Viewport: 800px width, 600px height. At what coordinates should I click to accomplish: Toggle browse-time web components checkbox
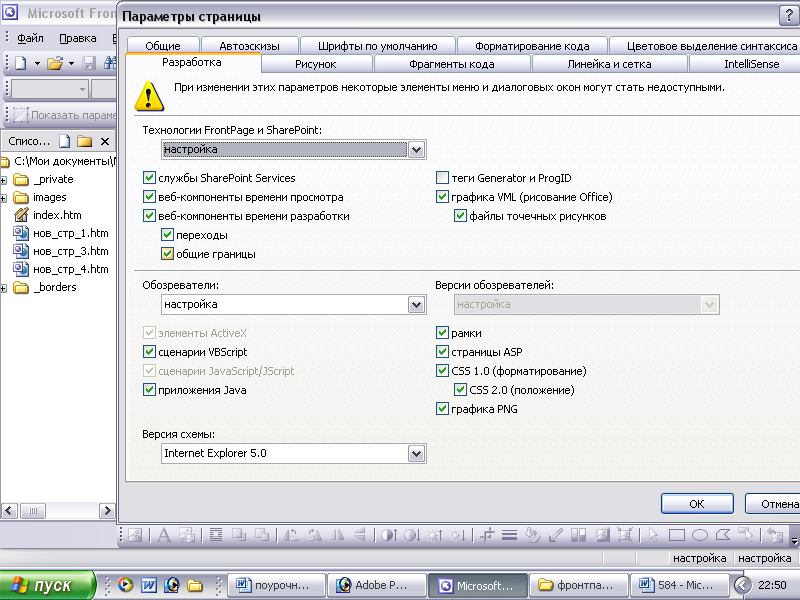click(149, 196)
